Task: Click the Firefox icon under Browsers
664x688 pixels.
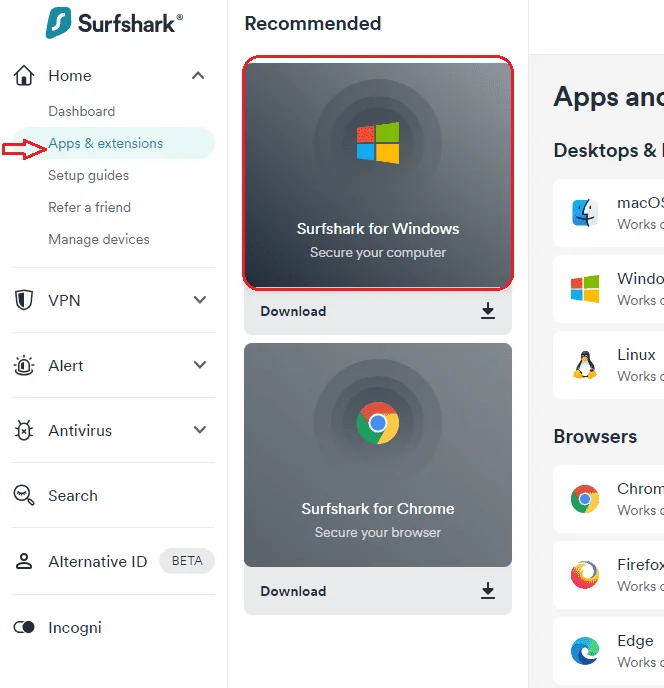Action: pyautogui.click(x=585, y=575)
